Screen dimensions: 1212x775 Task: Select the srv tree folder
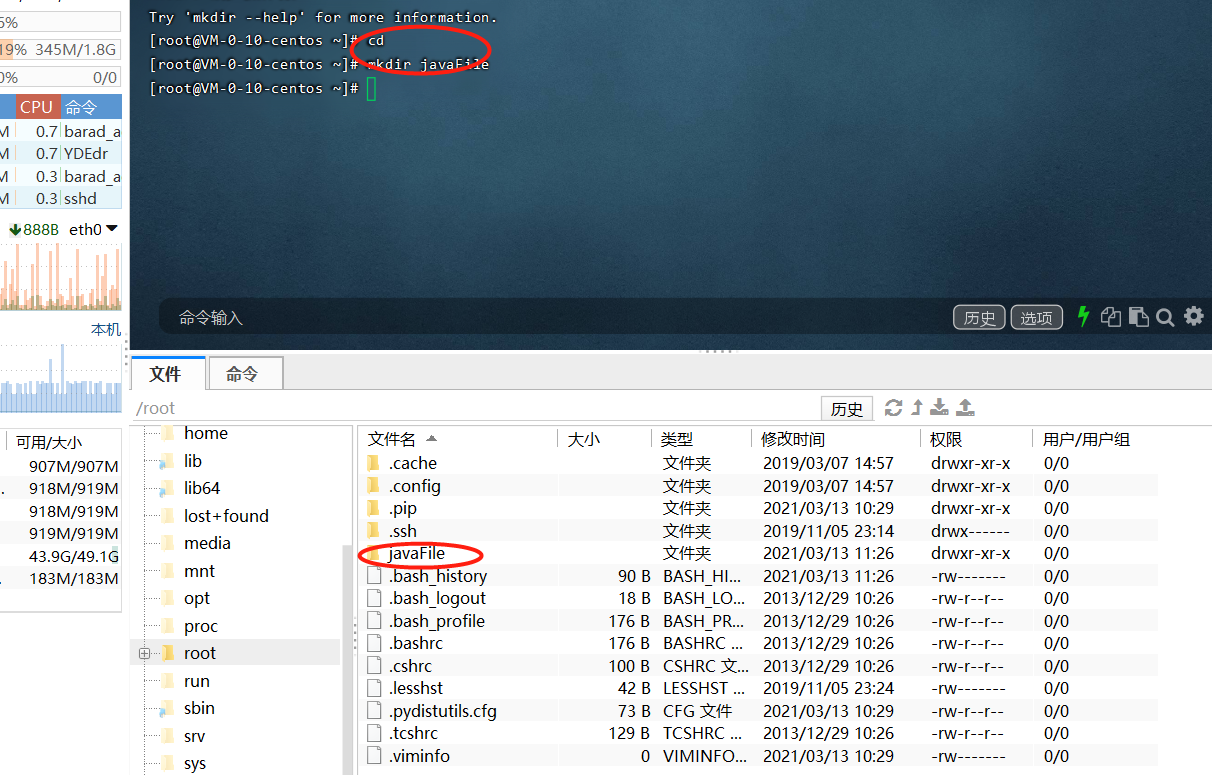coord(195,736)
